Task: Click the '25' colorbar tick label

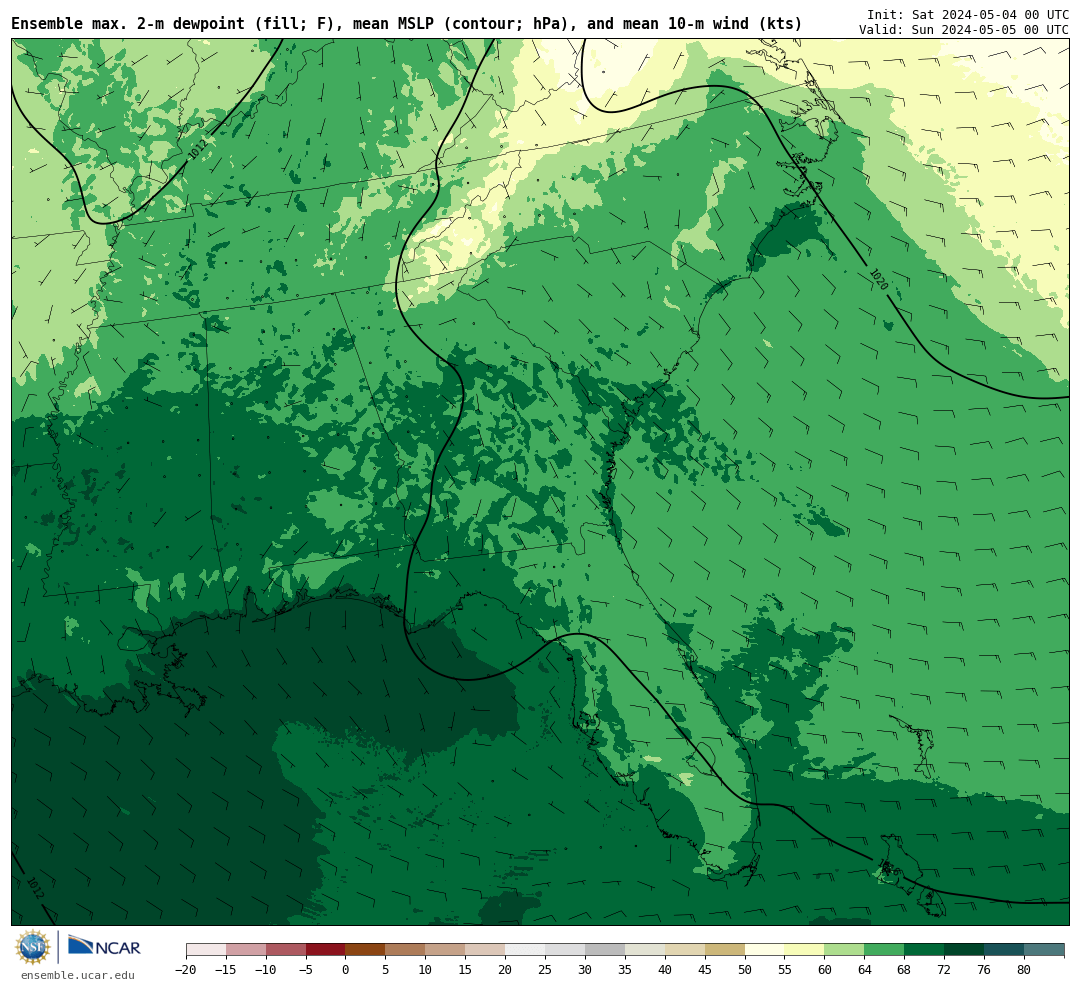Action: point(546,970)
